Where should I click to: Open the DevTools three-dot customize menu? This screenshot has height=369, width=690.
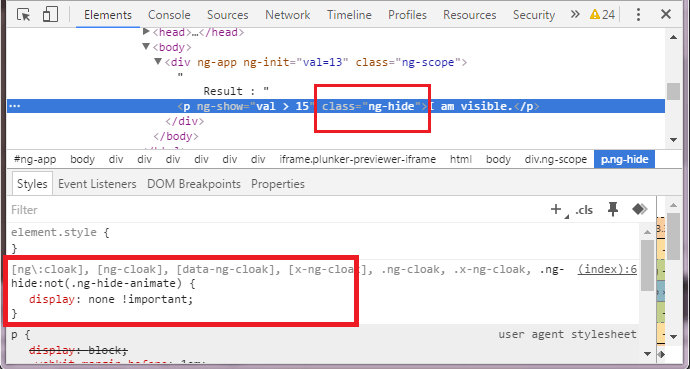[x=638, y=15]
